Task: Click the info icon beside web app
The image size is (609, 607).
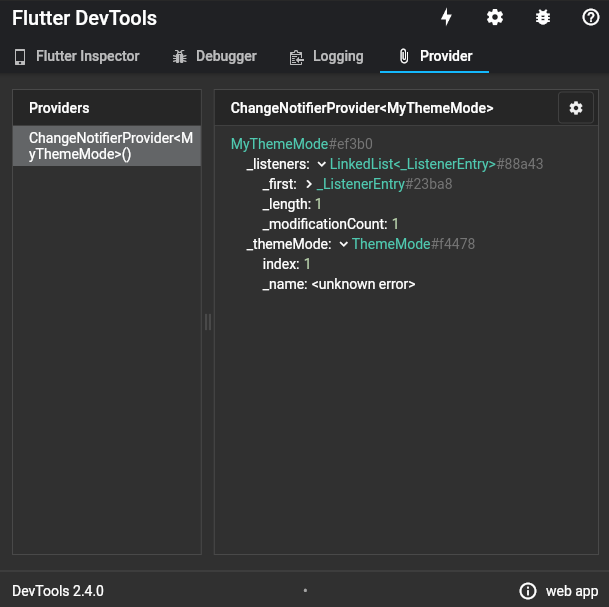Action: pyautogui.click(x=527, y=591)
